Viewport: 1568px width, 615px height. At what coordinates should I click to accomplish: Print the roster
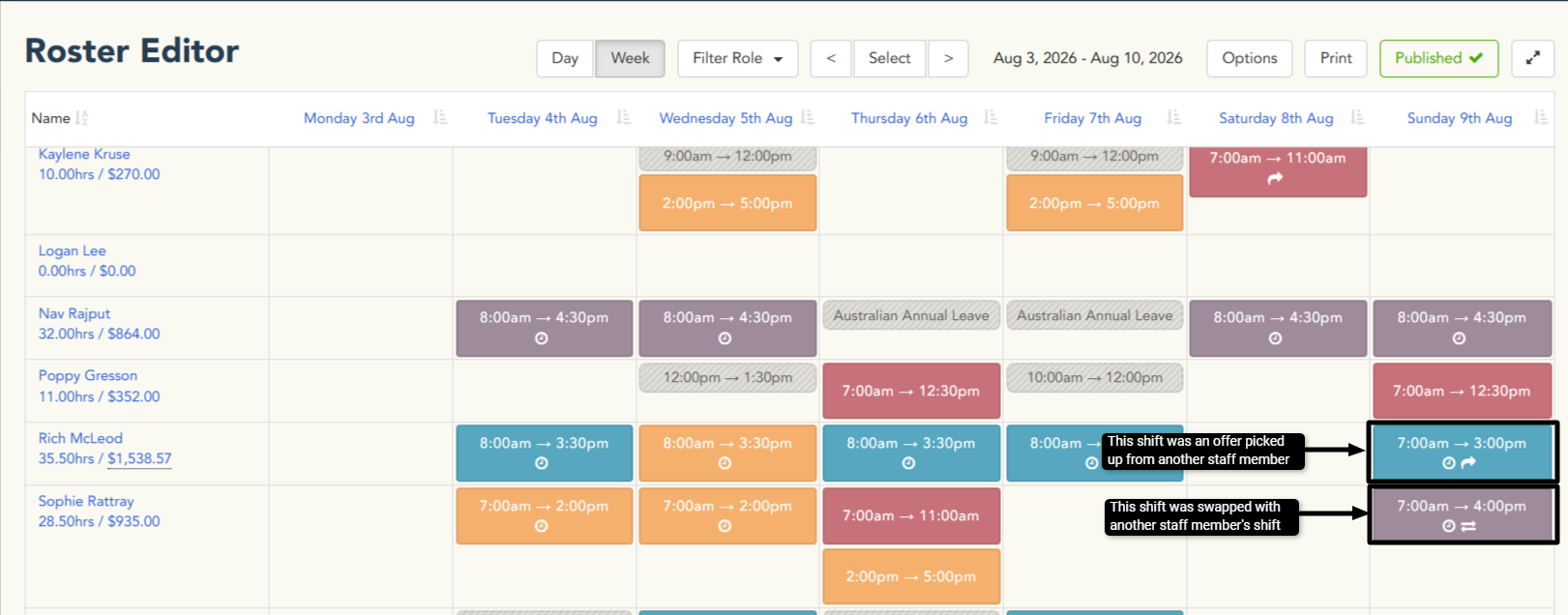(x=1336, y=58)
